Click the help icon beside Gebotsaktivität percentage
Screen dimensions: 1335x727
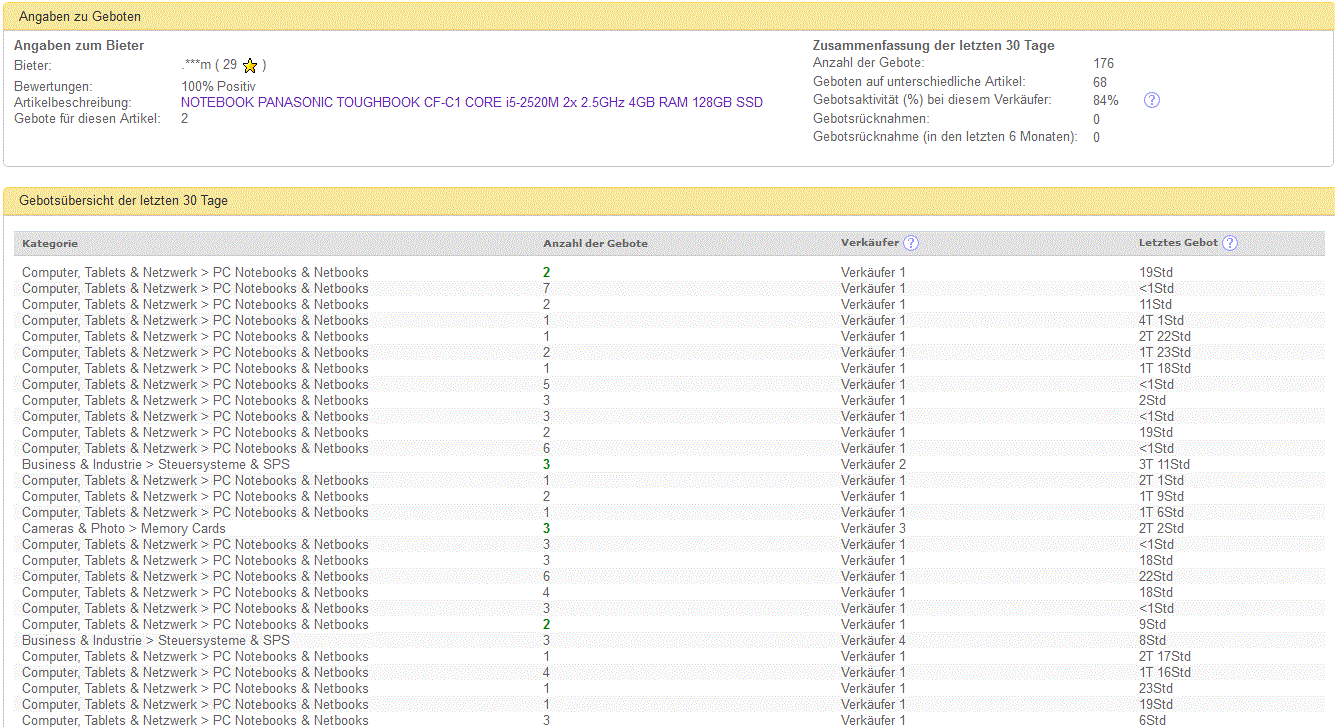[1151, 100]
